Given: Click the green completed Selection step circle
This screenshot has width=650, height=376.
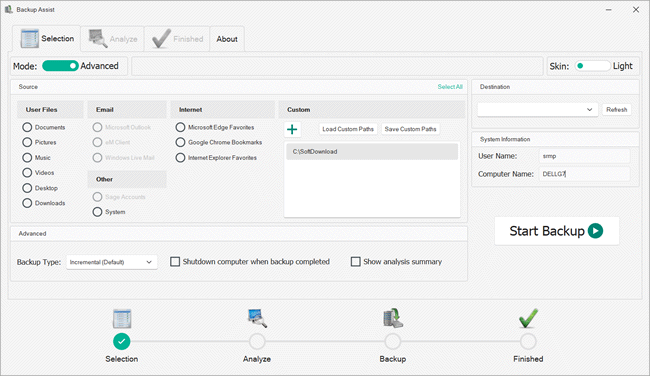Looking at the screenshot, I should pyautogui.click(x=121, y=342).
